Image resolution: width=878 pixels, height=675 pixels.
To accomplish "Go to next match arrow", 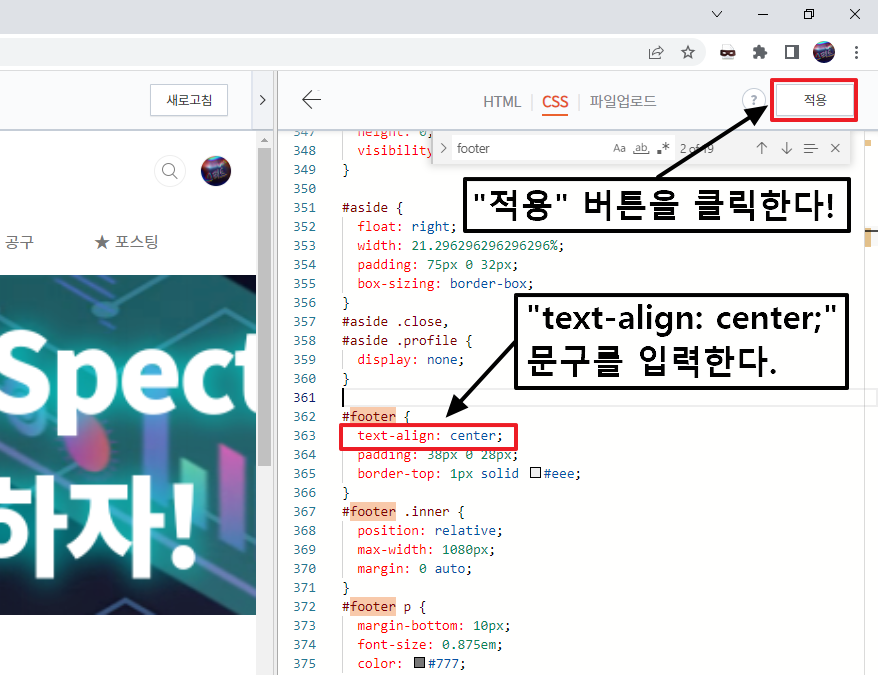I will 787,148.
